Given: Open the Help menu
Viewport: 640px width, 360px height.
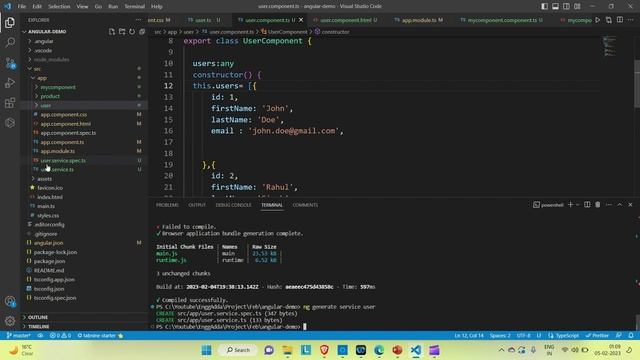Looking at the screenshot, I should point(157,6).
